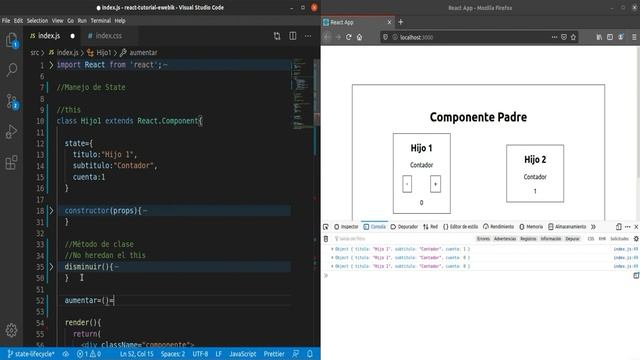Toggle the Depurar console filter

(x=572, y=239)
